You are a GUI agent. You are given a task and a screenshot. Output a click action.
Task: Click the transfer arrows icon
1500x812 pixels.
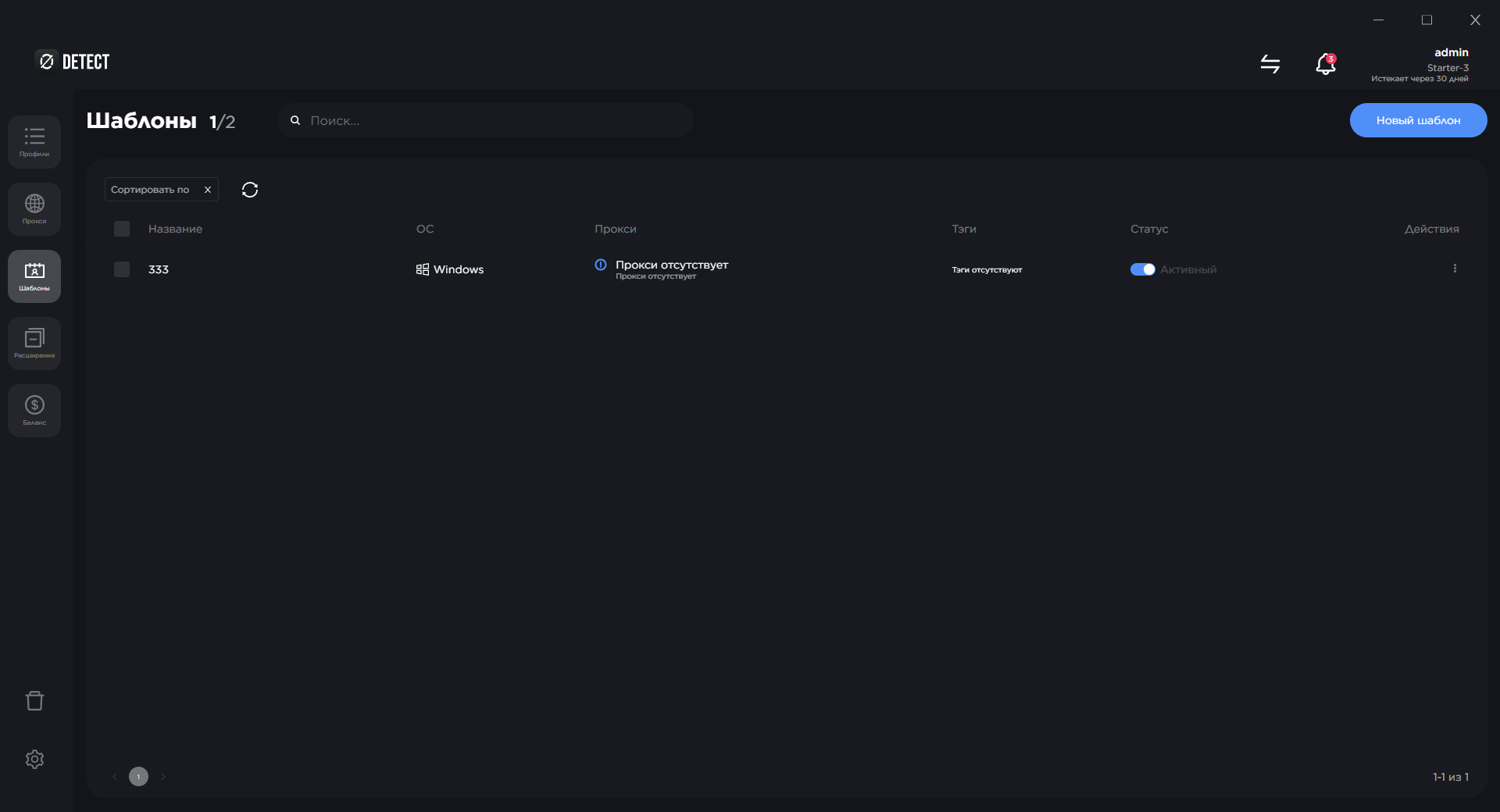pos(1270,64)
